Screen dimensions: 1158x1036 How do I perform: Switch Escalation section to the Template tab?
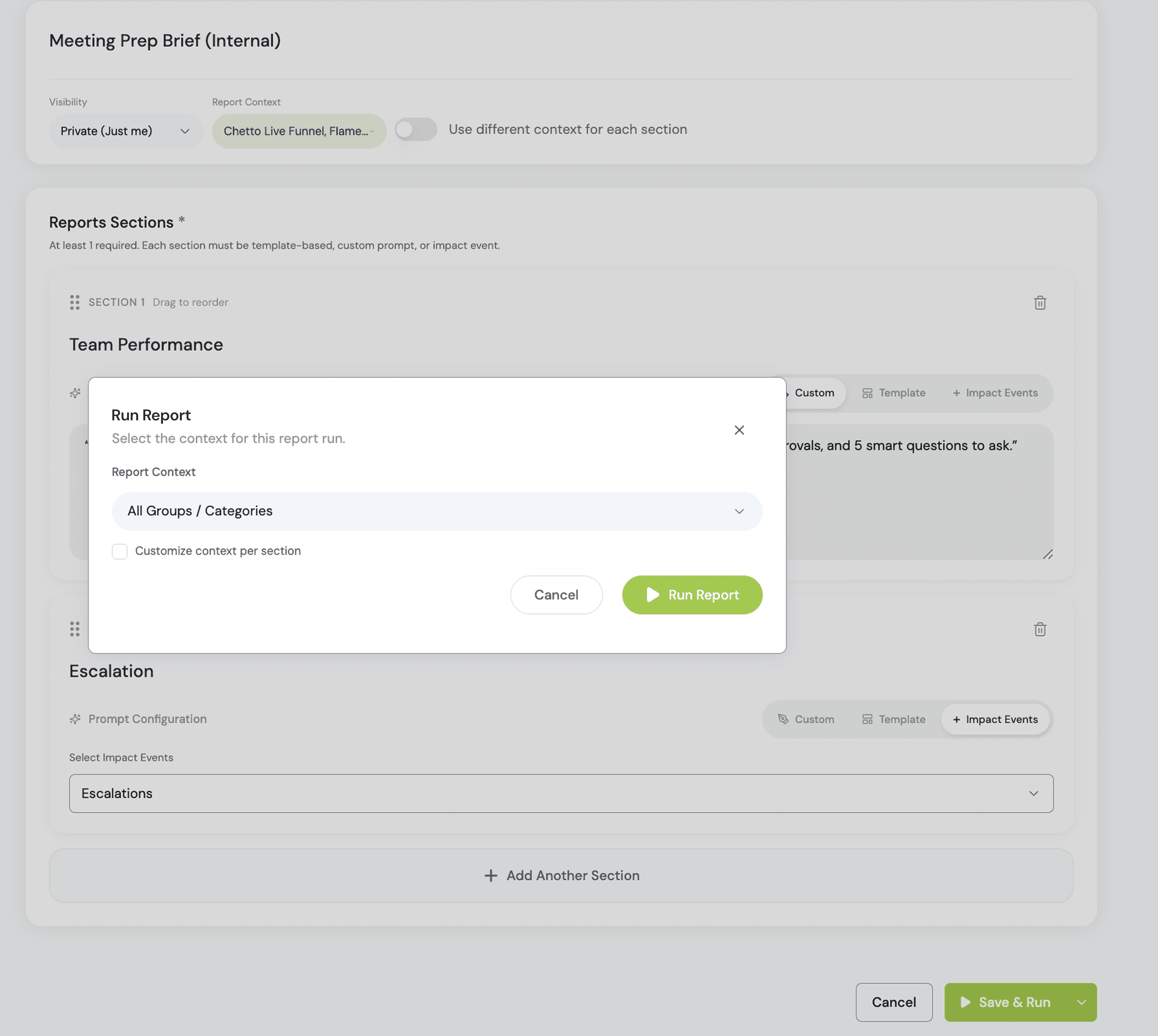point(893,719)
